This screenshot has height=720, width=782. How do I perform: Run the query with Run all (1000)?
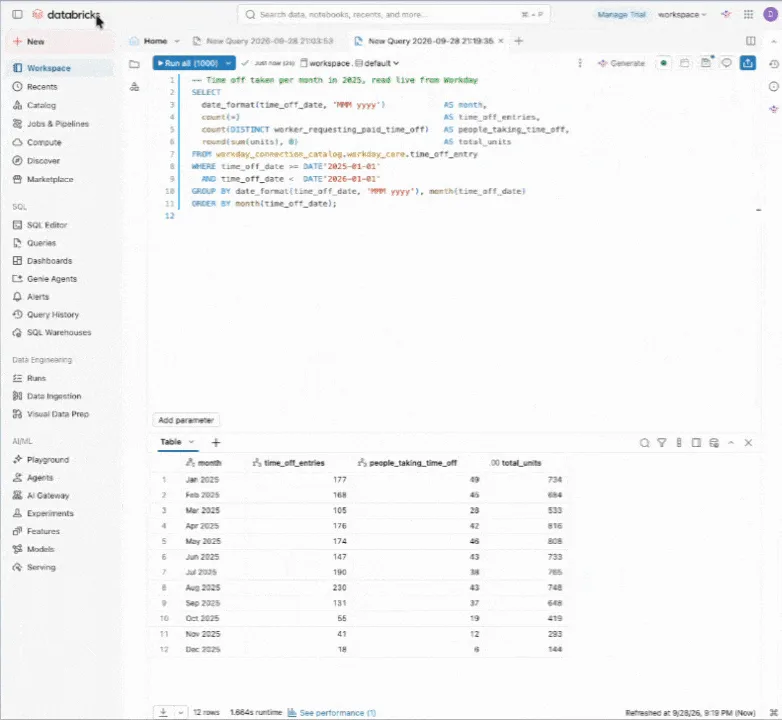(188, 63)
